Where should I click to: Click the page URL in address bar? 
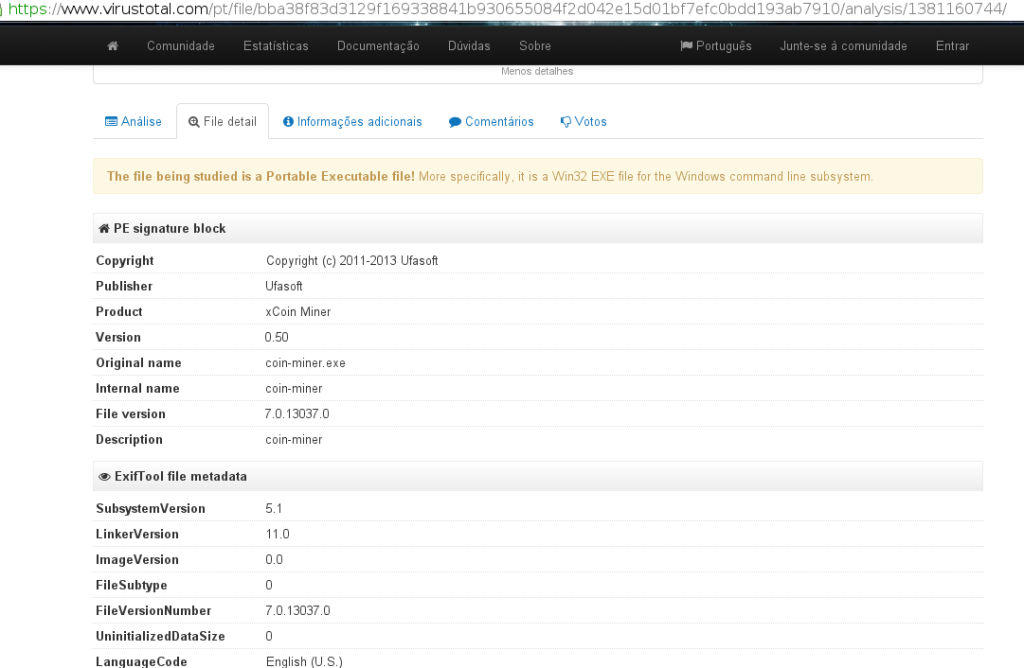click(507, 8)
